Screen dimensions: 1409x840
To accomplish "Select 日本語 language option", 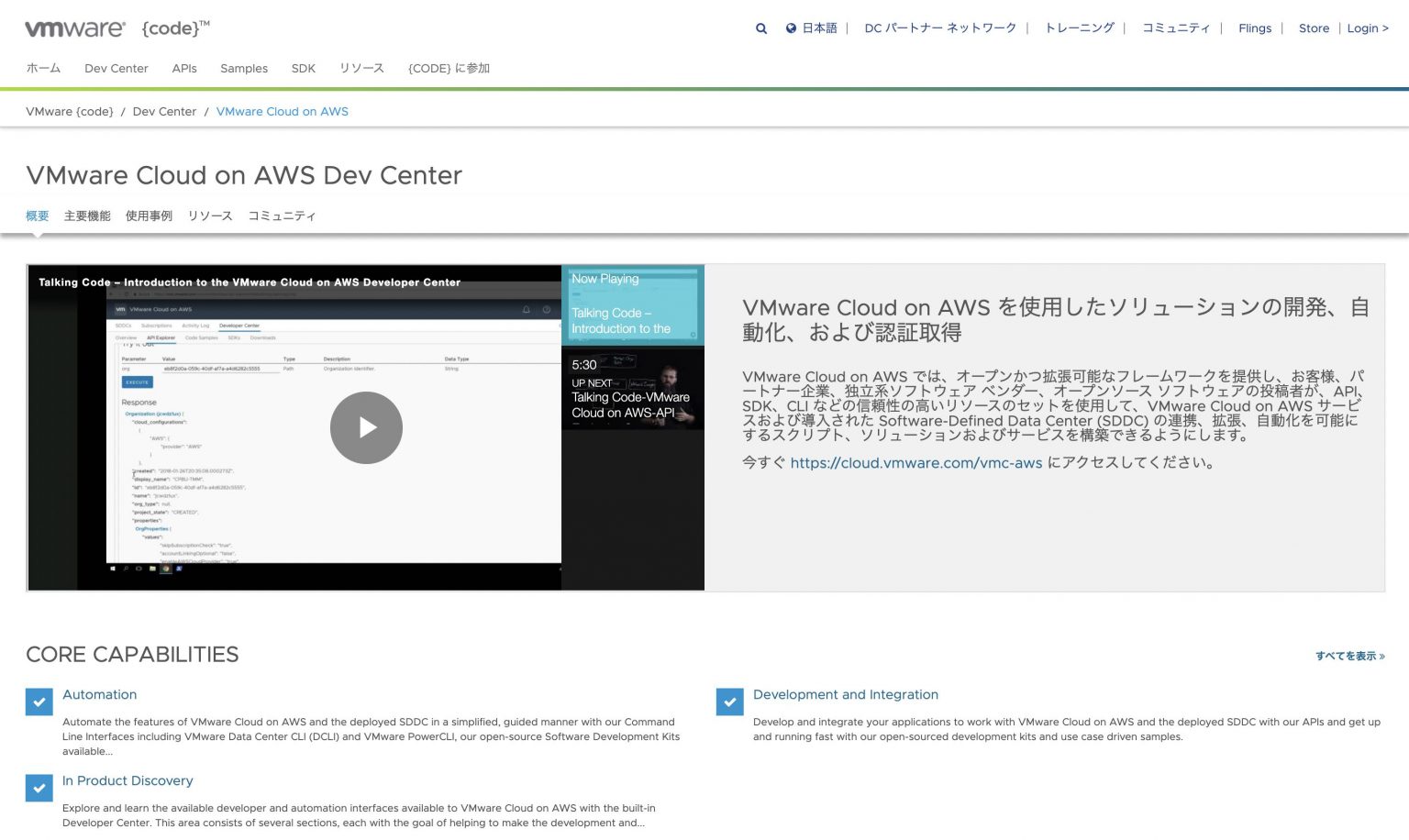I will point(819,28).
